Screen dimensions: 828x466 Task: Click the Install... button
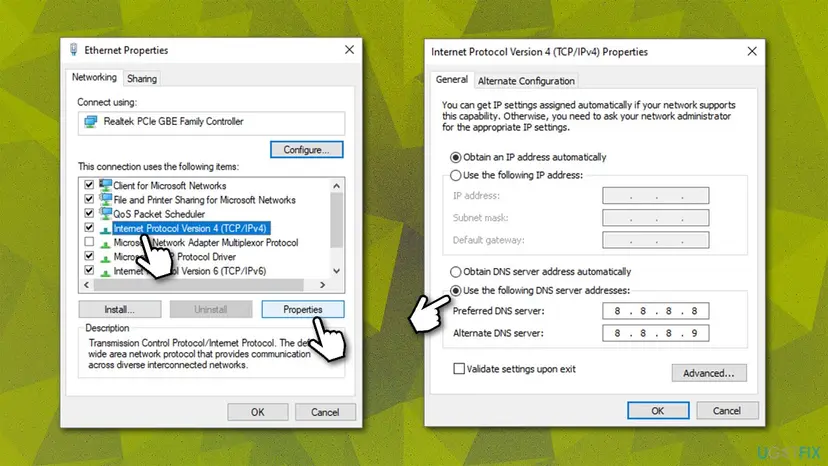point(120,310)
